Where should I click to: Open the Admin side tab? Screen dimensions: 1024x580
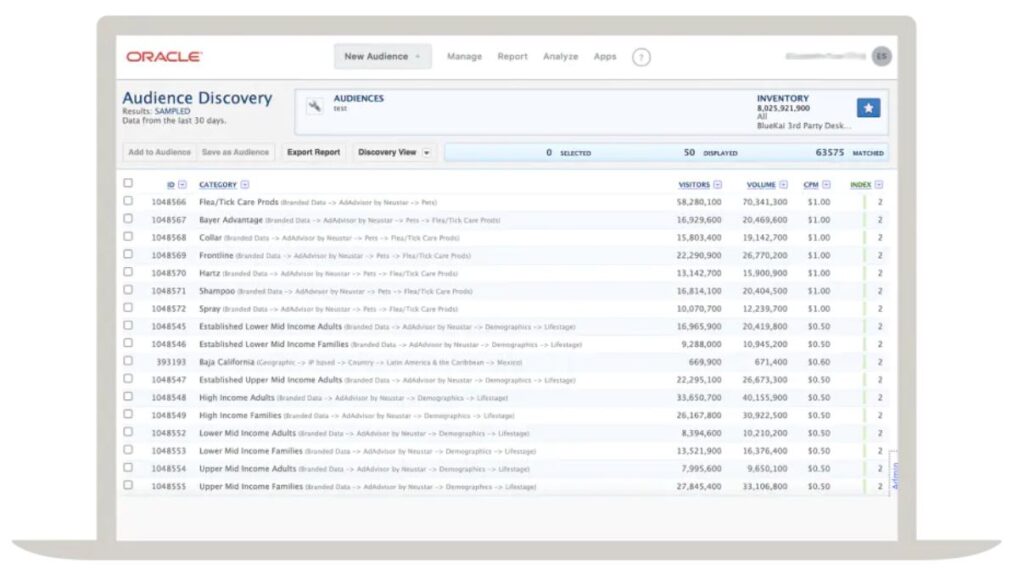tap(895, 472)
